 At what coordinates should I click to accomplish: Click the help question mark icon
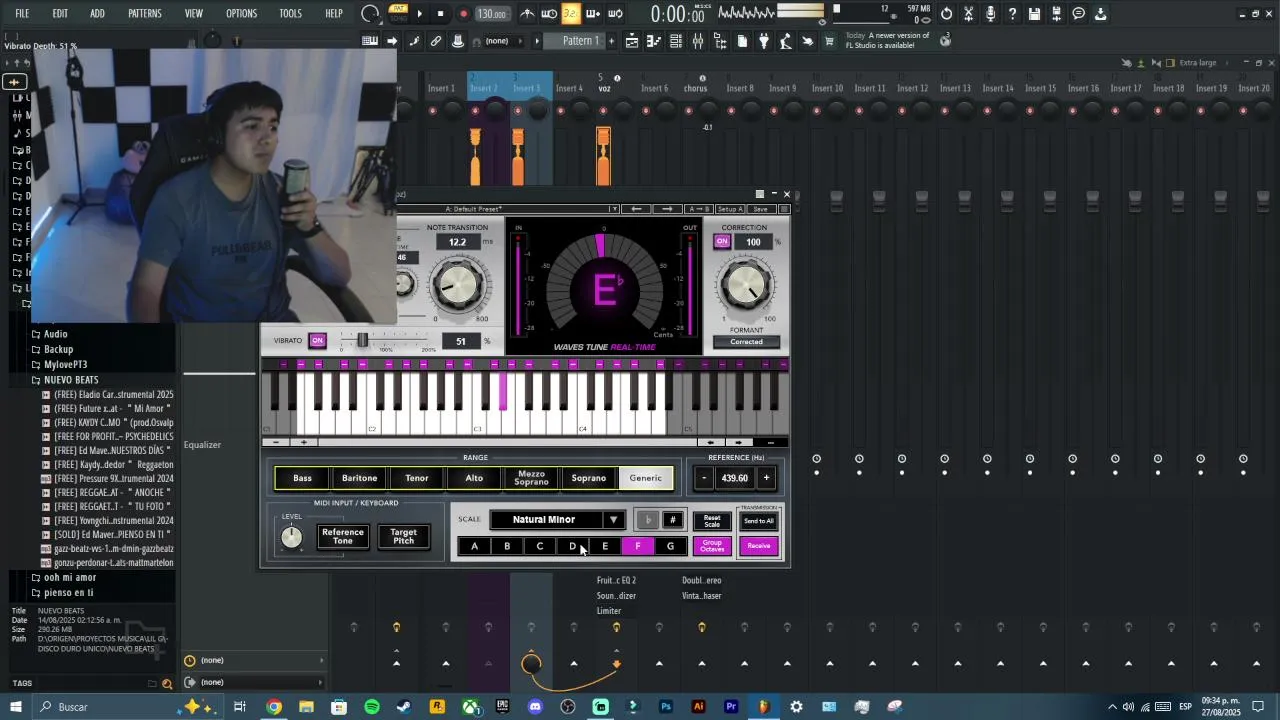coord(1012,14)
